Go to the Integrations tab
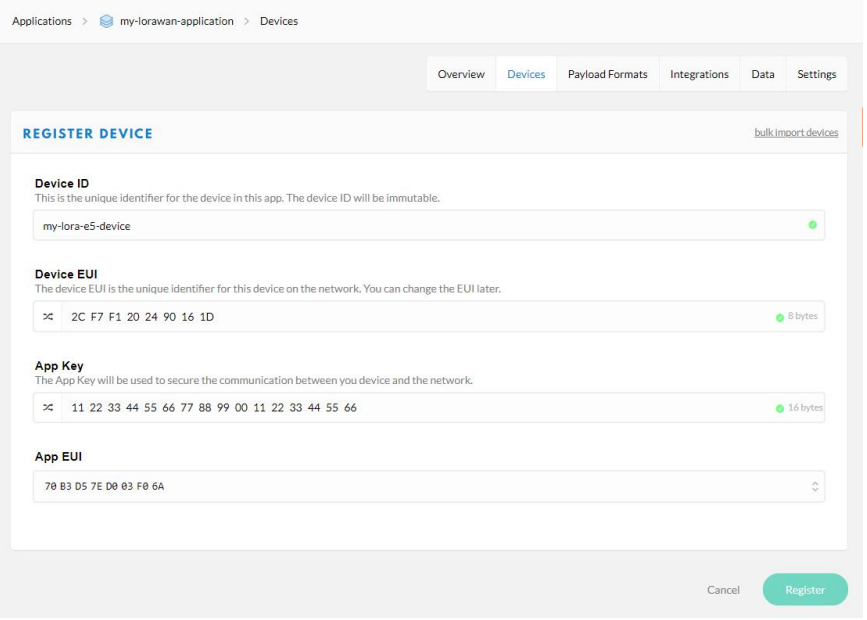The width and height of the screenshot is (867, 620). (699, 74)
